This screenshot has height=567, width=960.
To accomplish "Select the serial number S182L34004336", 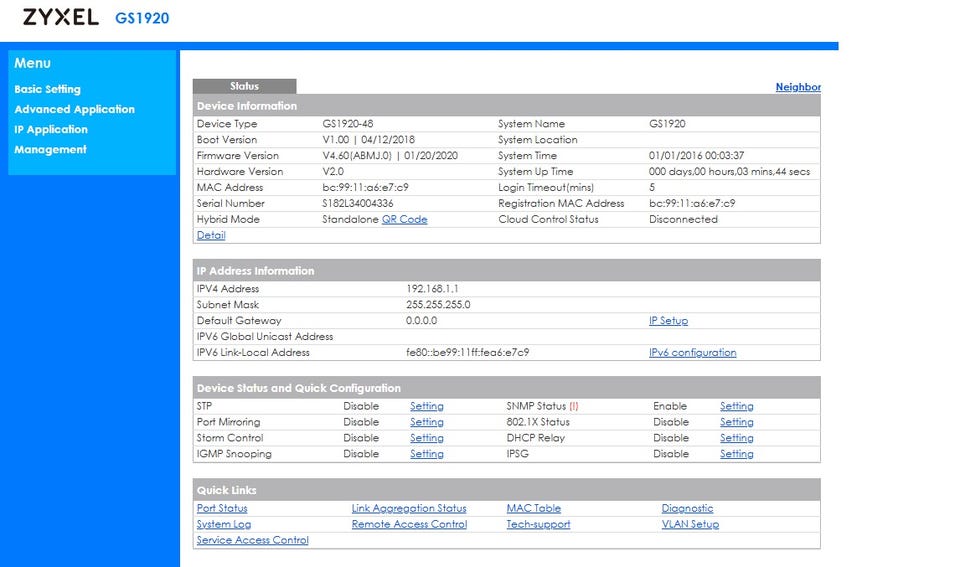I will (x=358, y=203).
